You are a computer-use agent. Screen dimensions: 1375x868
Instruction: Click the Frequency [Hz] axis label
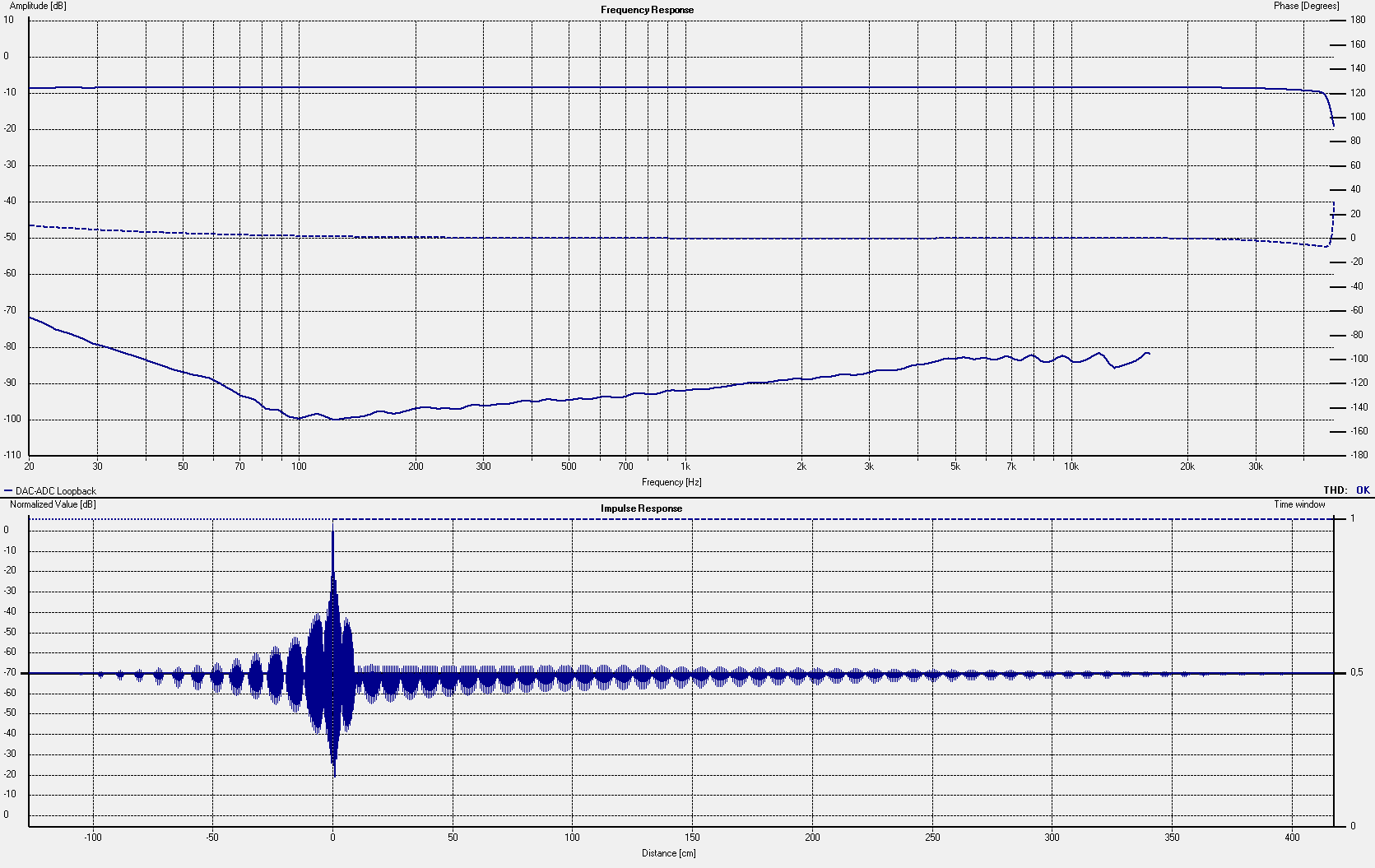pos(671,482)
